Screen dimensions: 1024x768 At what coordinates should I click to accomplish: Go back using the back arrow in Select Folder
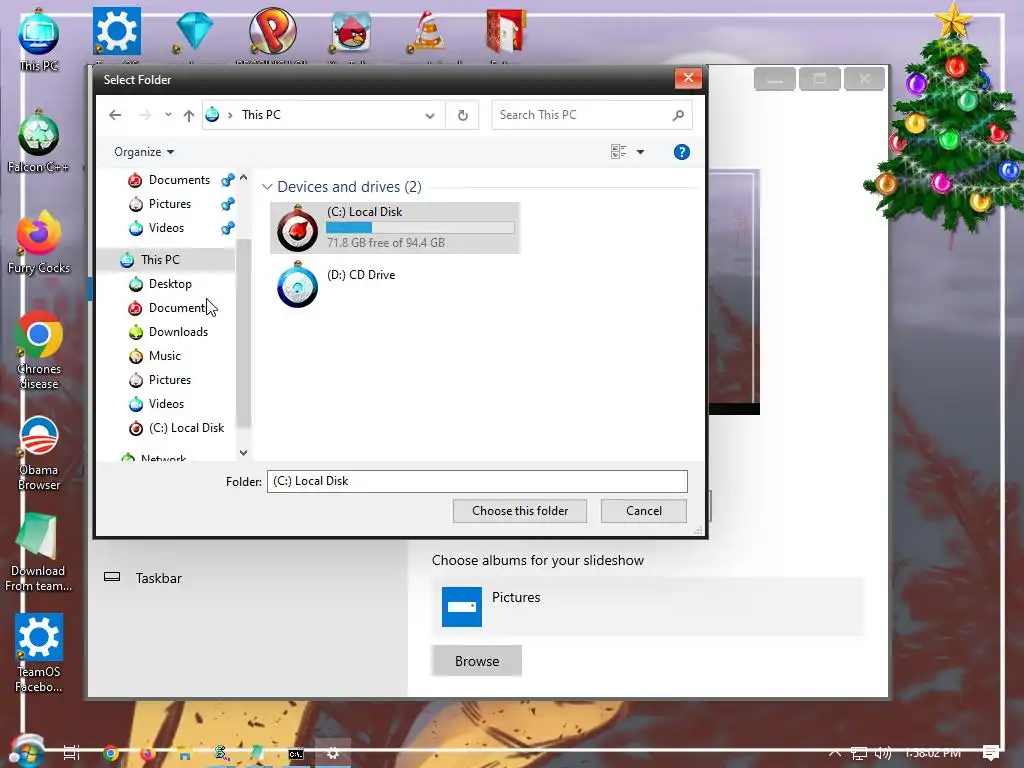click(115, 115)
